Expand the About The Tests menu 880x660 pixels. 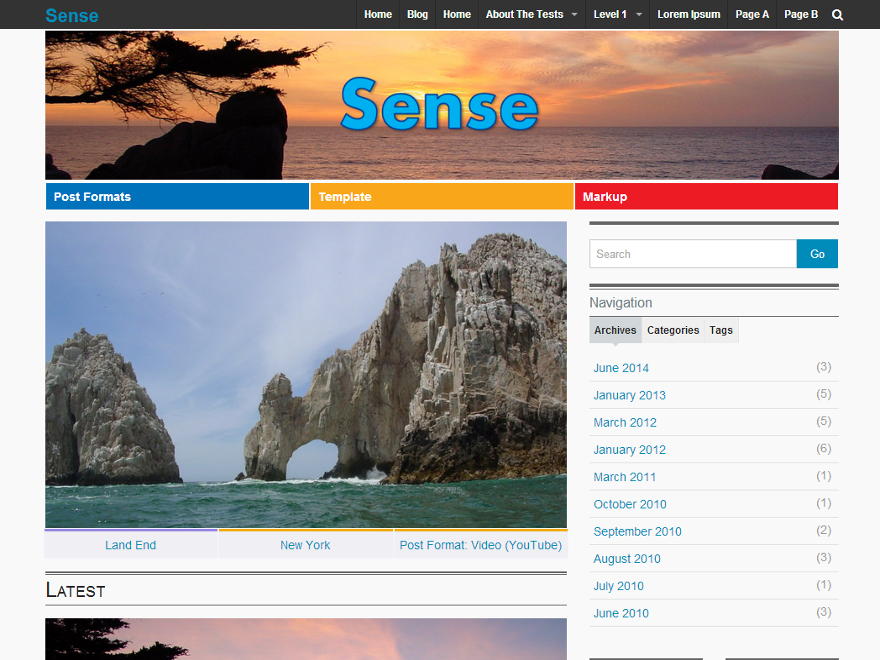525,14
